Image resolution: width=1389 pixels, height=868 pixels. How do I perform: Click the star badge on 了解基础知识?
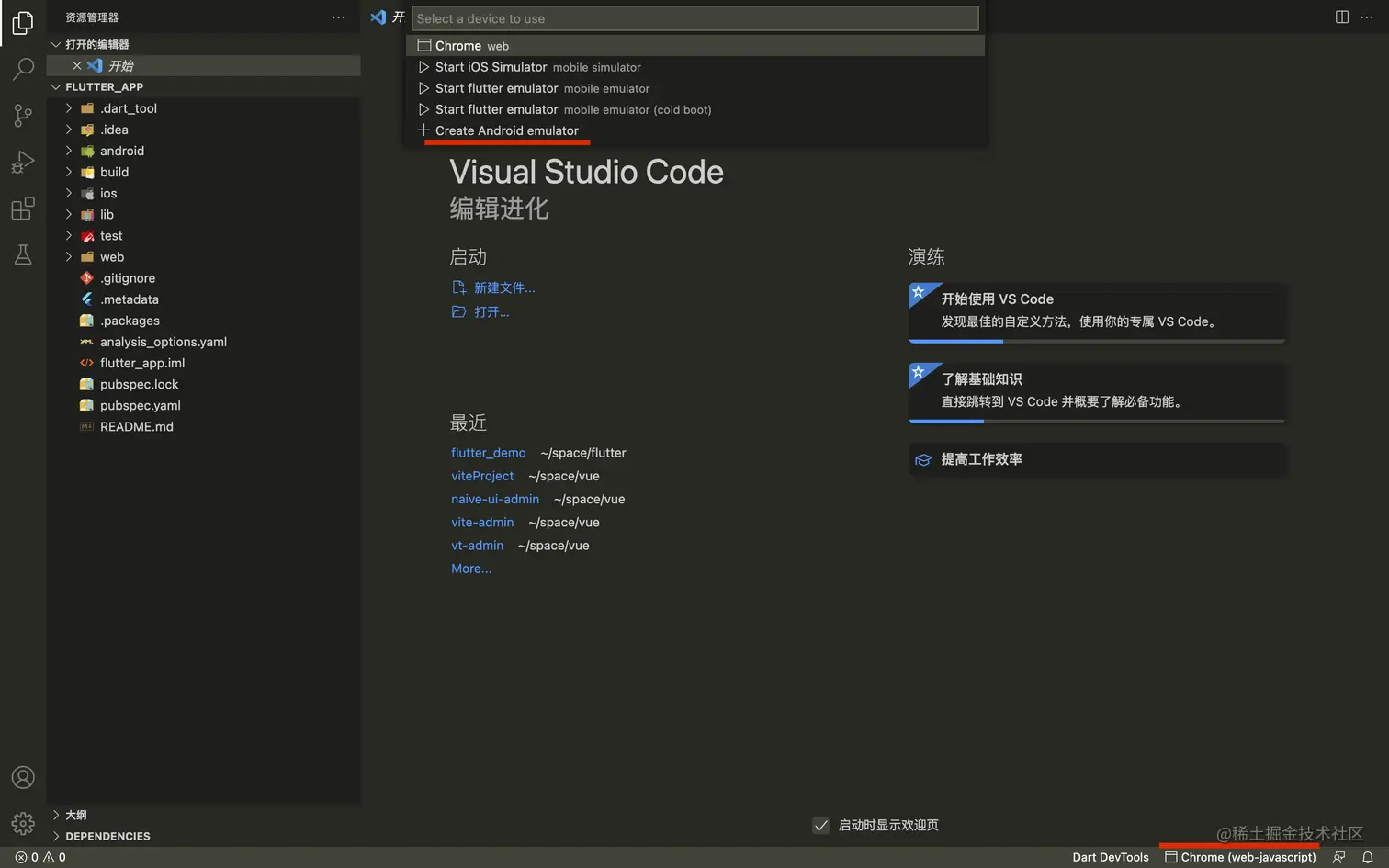[x=918, y=373]
